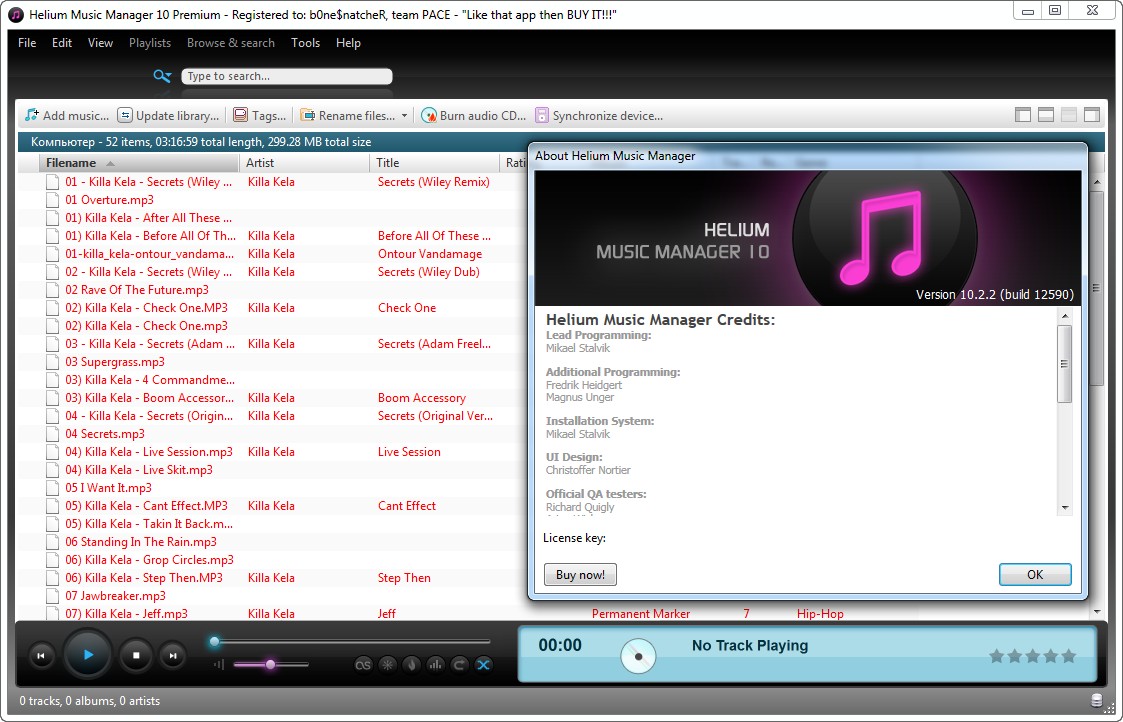
Task: Open the File menu
Action: 27,43
